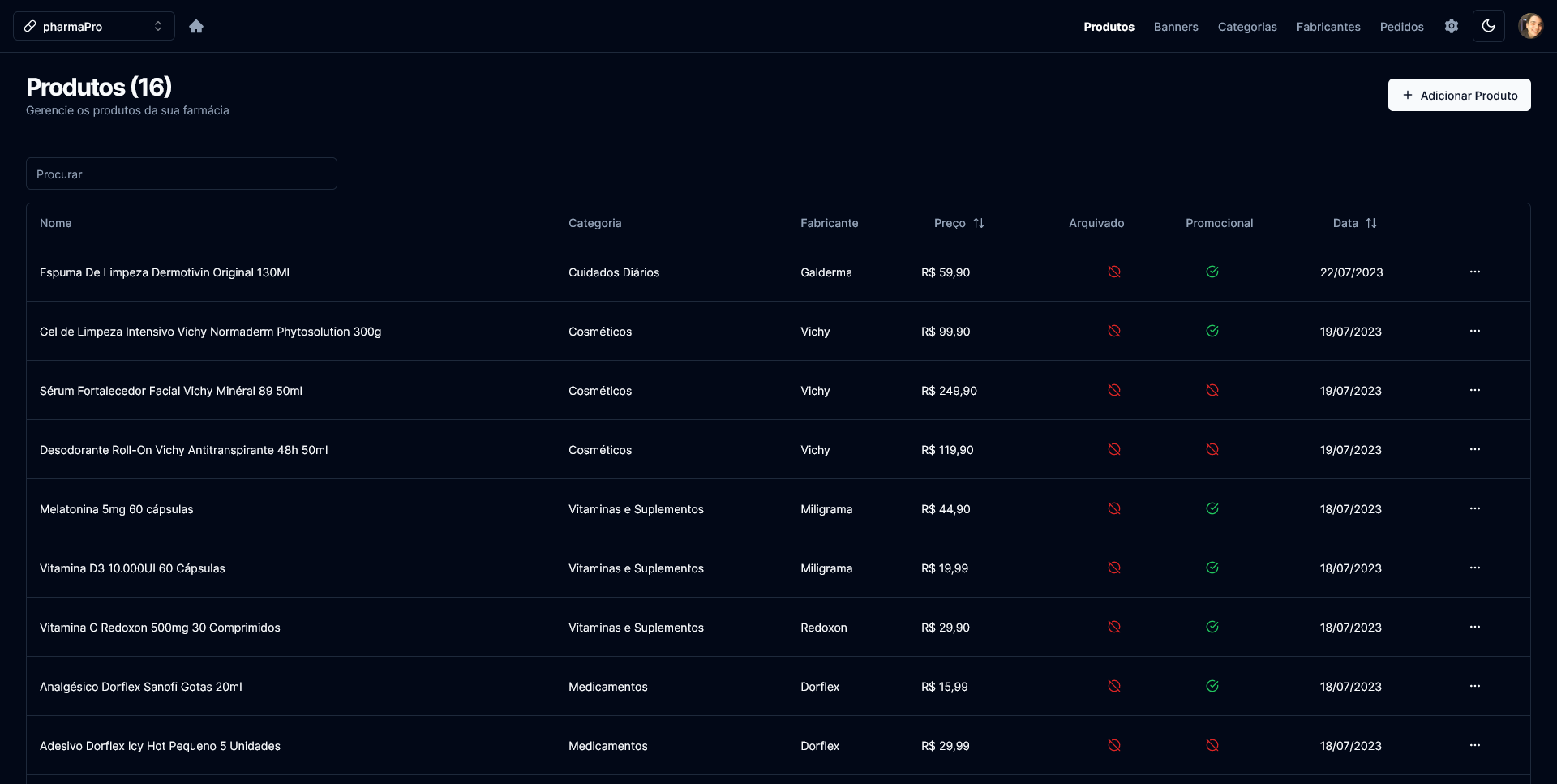1557x784 pixels.
Task: Click promotional check icon of Vitamina C Redoxon
Action: [x=1212, y=627]
